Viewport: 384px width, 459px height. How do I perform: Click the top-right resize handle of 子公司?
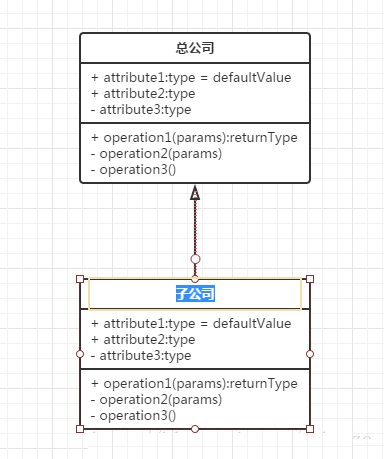coord(310,279)
